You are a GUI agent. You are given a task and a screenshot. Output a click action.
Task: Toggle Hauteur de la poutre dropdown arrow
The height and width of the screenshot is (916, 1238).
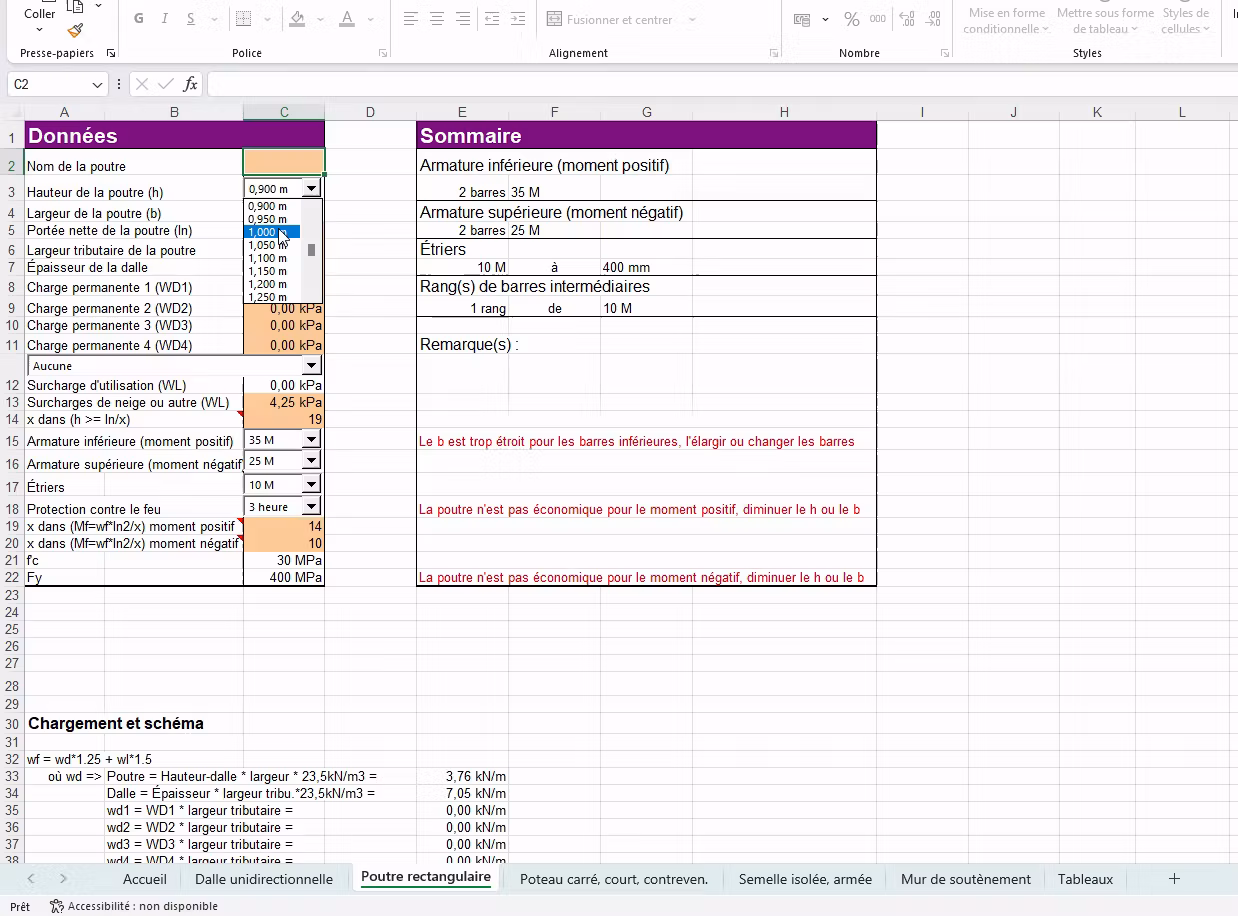(311, 188)
